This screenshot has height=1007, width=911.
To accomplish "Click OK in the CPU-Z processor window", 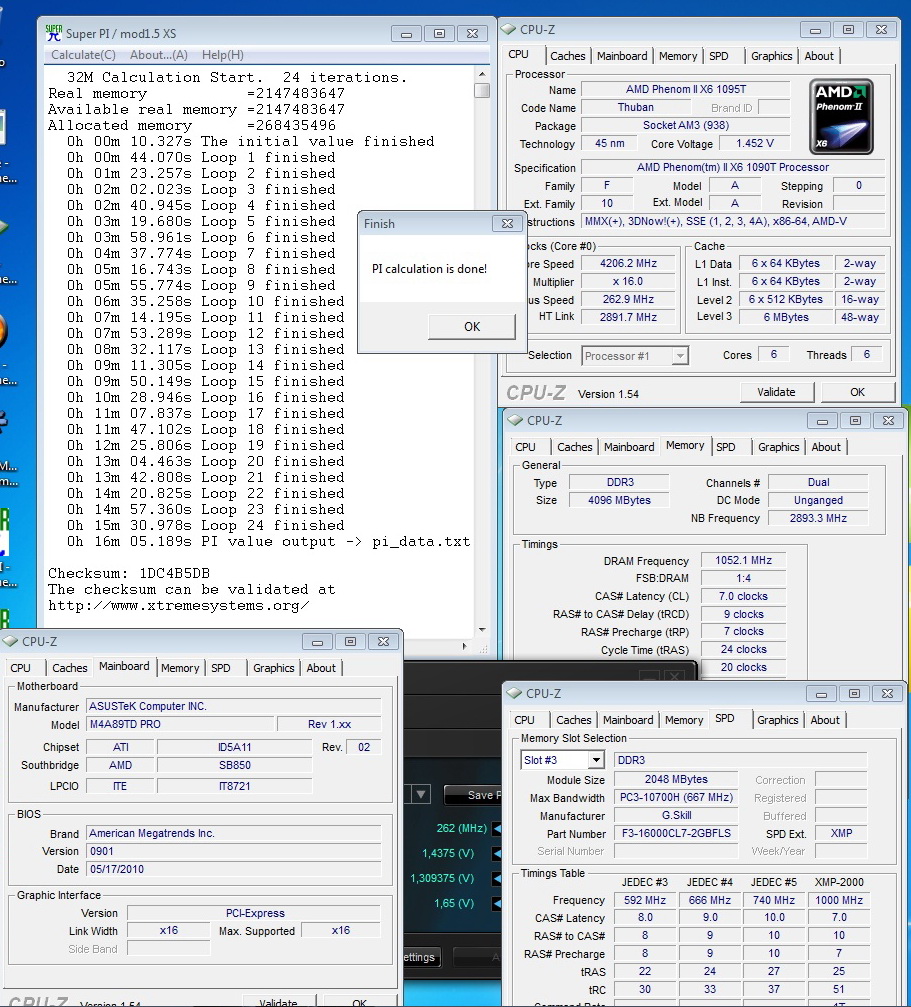I will pyautogui.click(x=858, y=392).
